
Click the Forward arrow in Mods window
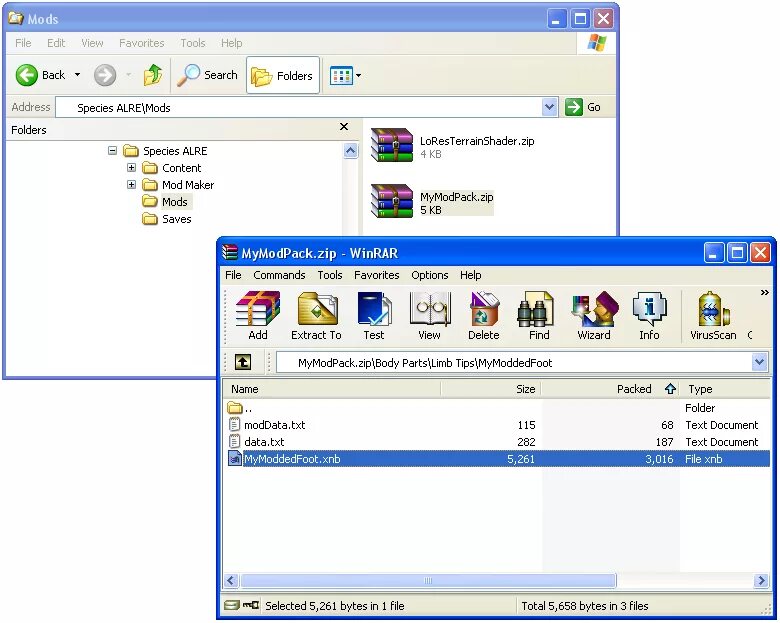tap(105, 75)
